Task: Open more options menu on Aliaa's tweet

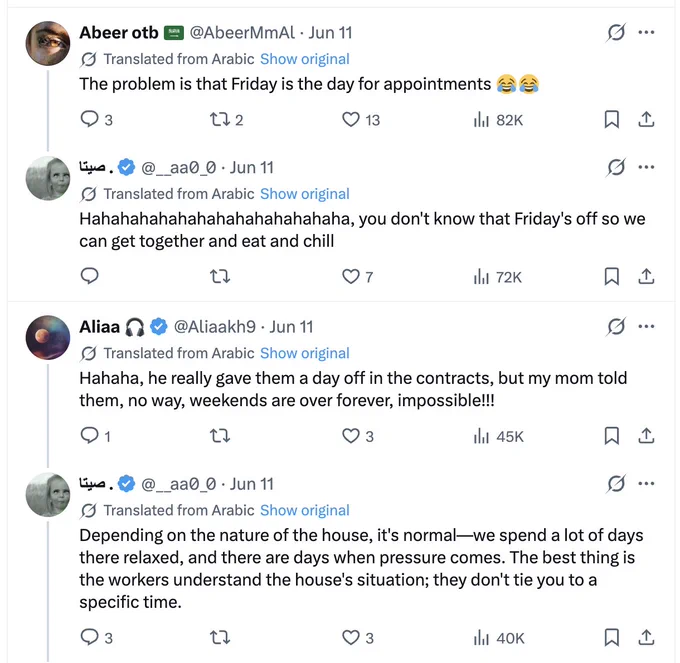Action: point(646,326)
